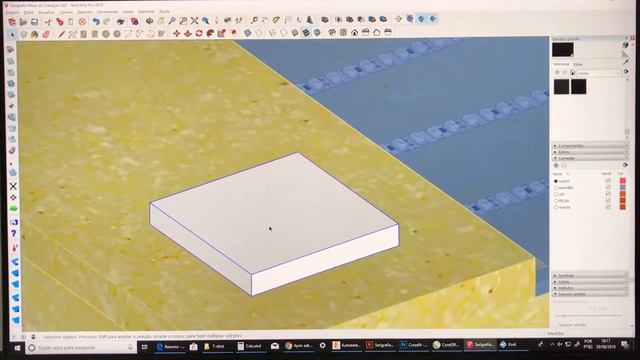Select the red Move tool
This screenshot has width=640, height=360.
pyautogui.click(x=176, y=33)
